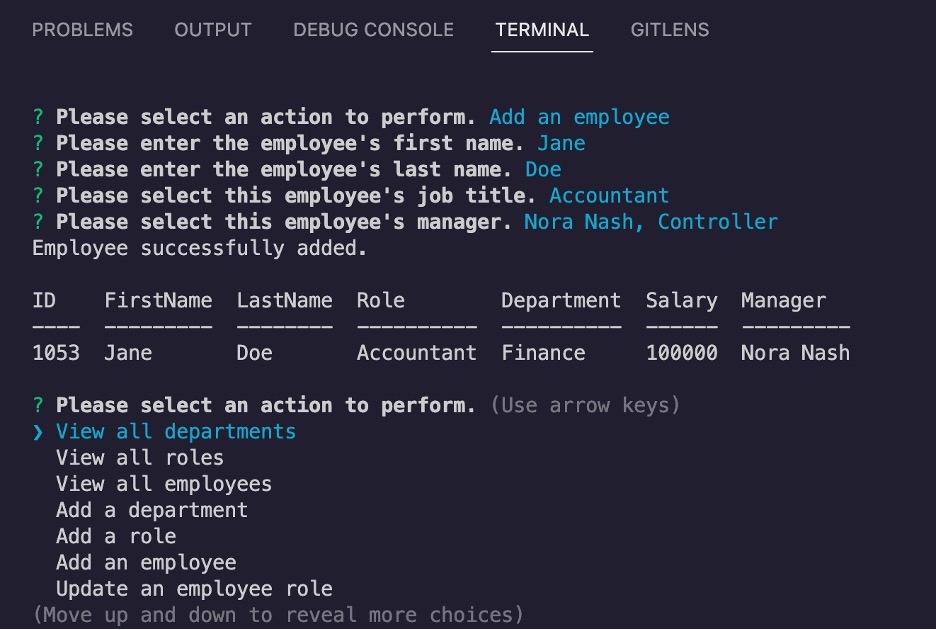Image resolution: width=936 pixels, height=630 pixels.
Task: Click the active TERMINAL tab
Action: point(541,30)
